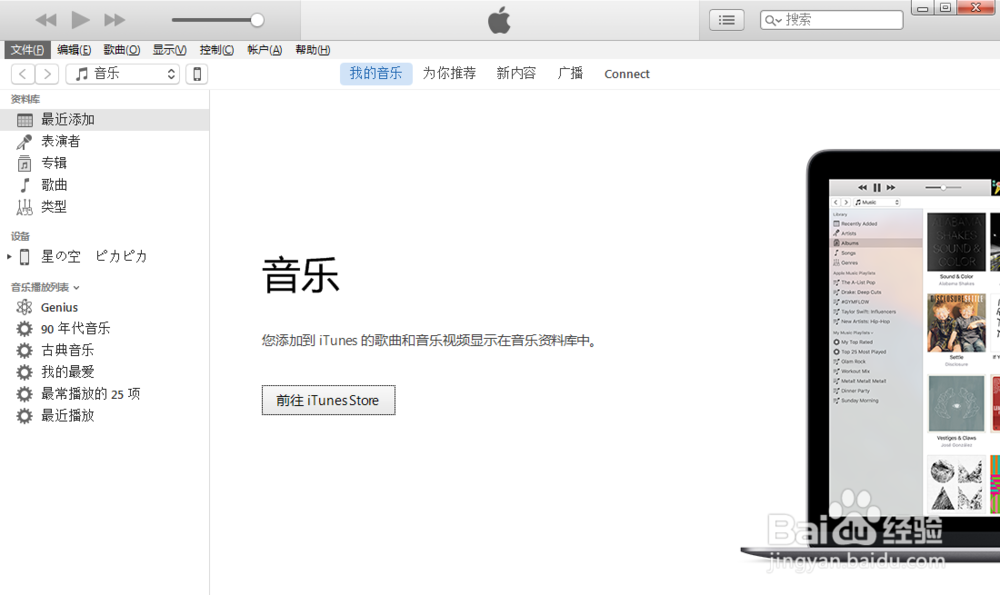
Task: Open the 帮助(H) menu
Action: (312, 50)
